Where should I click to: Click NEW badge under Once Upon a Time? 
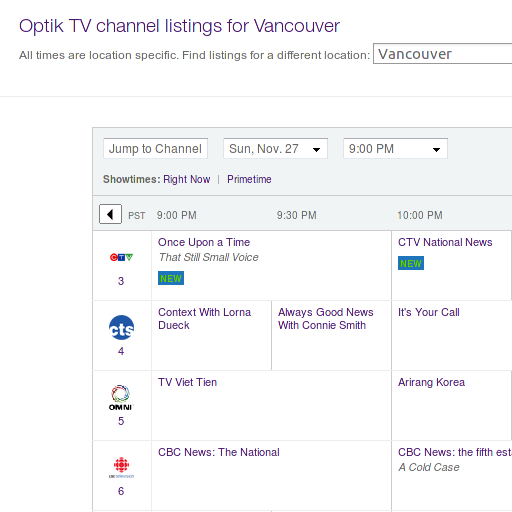[x=171, y=278]
